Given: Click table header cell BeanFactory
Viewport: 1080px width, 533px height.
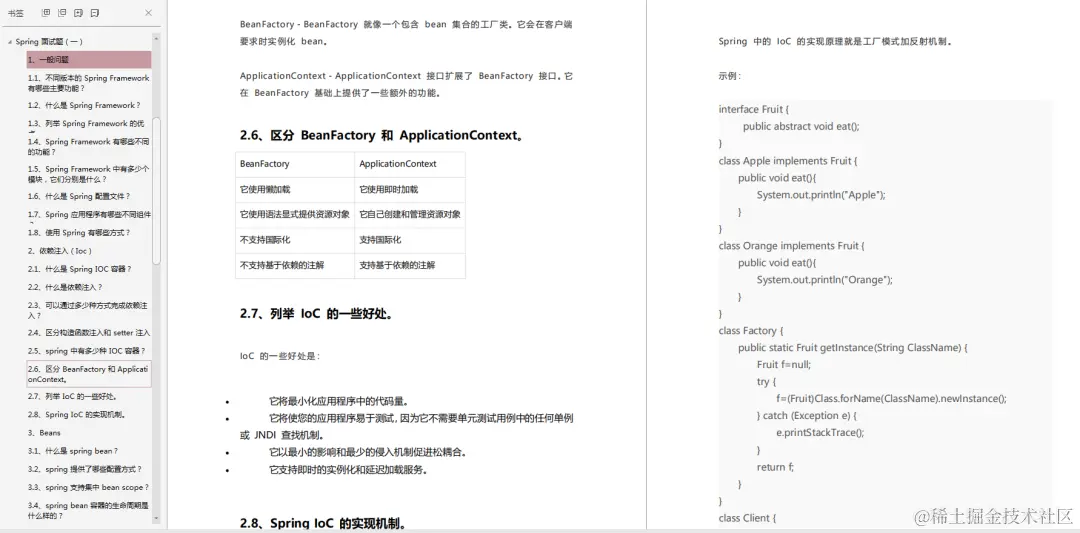Looking at the screenshot, I should coord(295,164).
